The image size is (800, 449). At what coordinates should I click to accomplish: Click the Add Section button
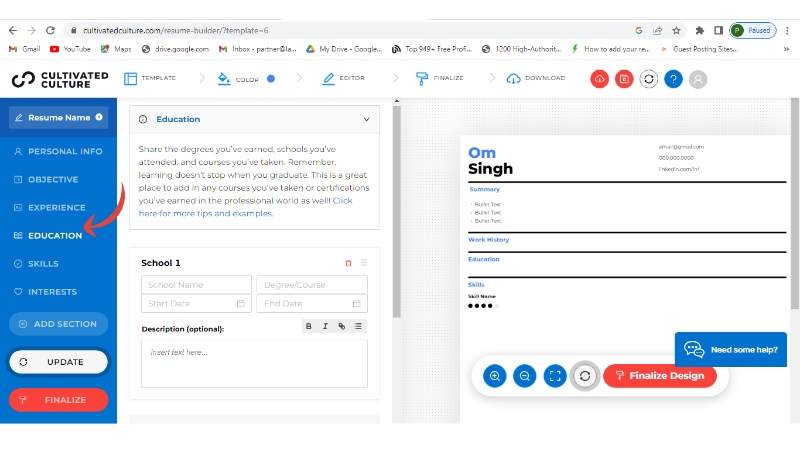coord(58,324)
